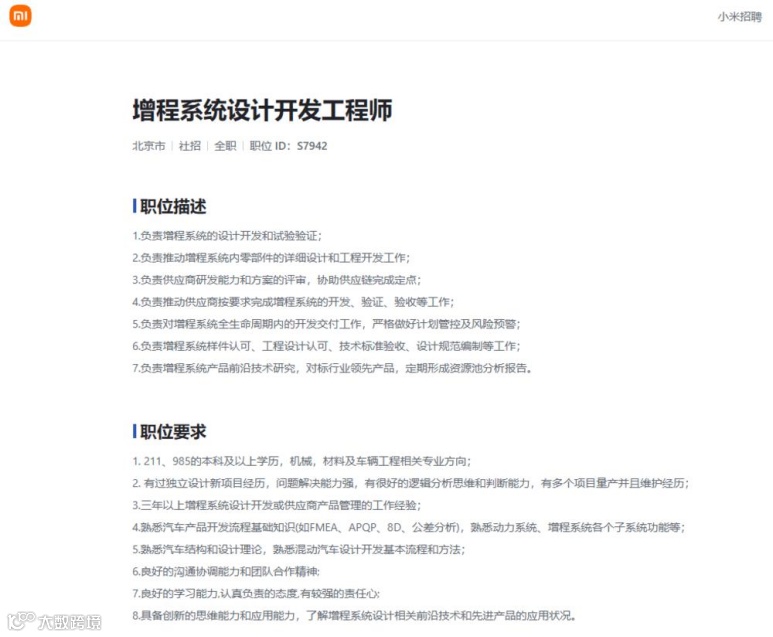Click the 职位 ID: S7942 text
The height and width of the screenshot is (637, 773).
(288, 146)
